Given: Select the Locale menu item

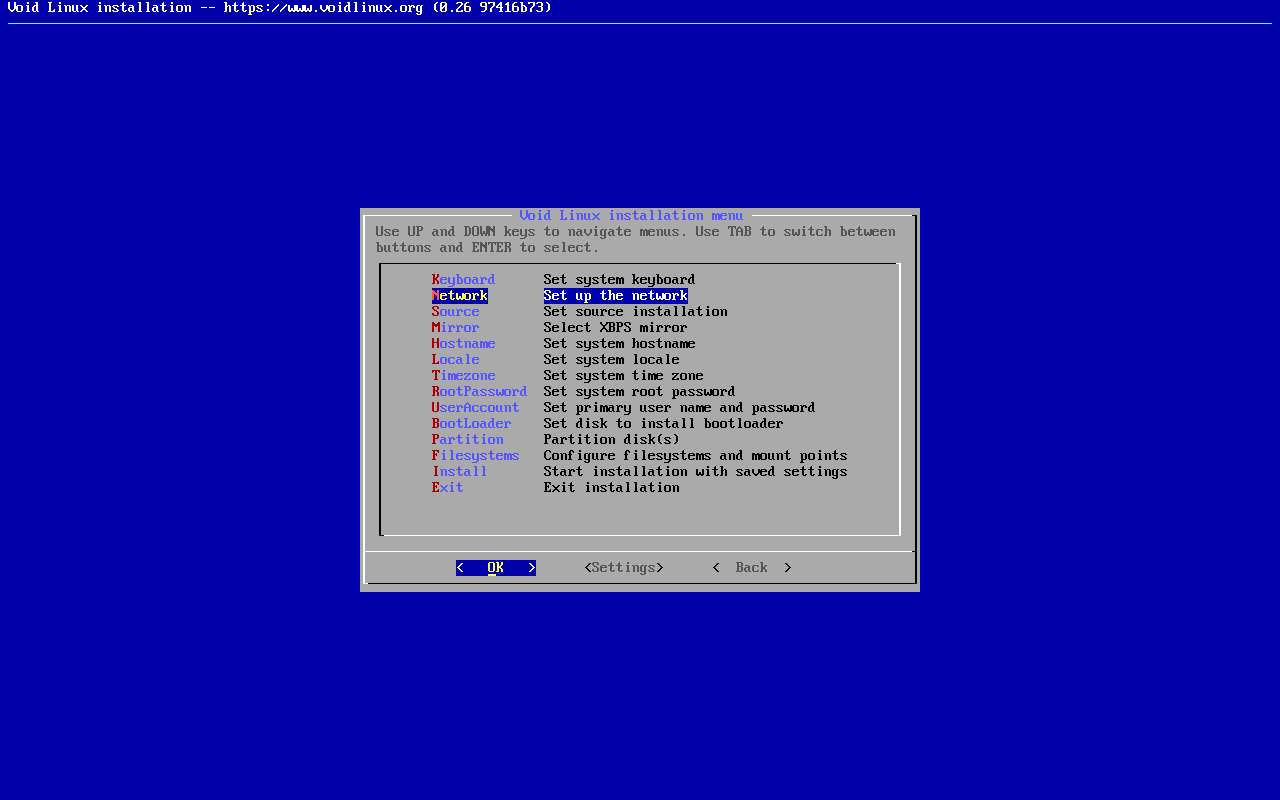Looking at the screenshot, I should [455, 360].
